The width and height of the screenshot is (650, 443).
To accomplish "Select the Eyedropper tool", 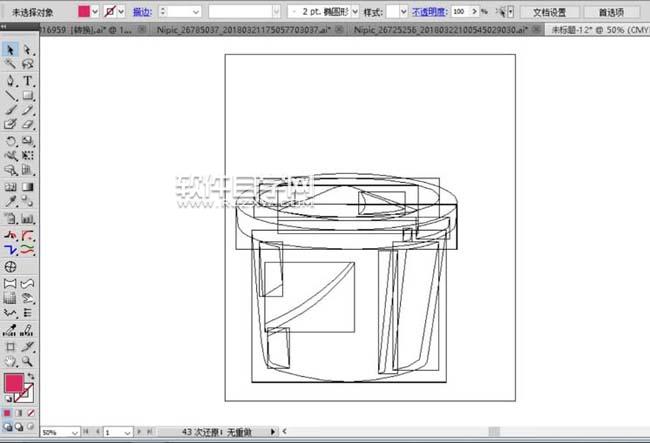I will point(10,201).
